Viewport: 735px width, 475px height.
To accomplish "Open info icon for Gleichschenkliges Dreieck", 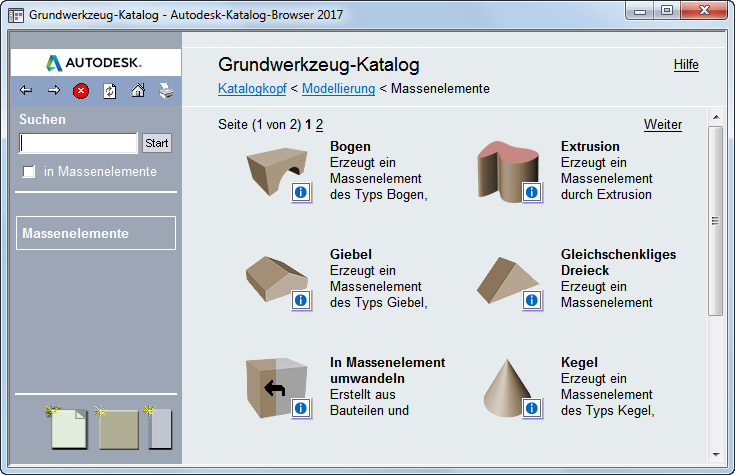I will [532, 300].
